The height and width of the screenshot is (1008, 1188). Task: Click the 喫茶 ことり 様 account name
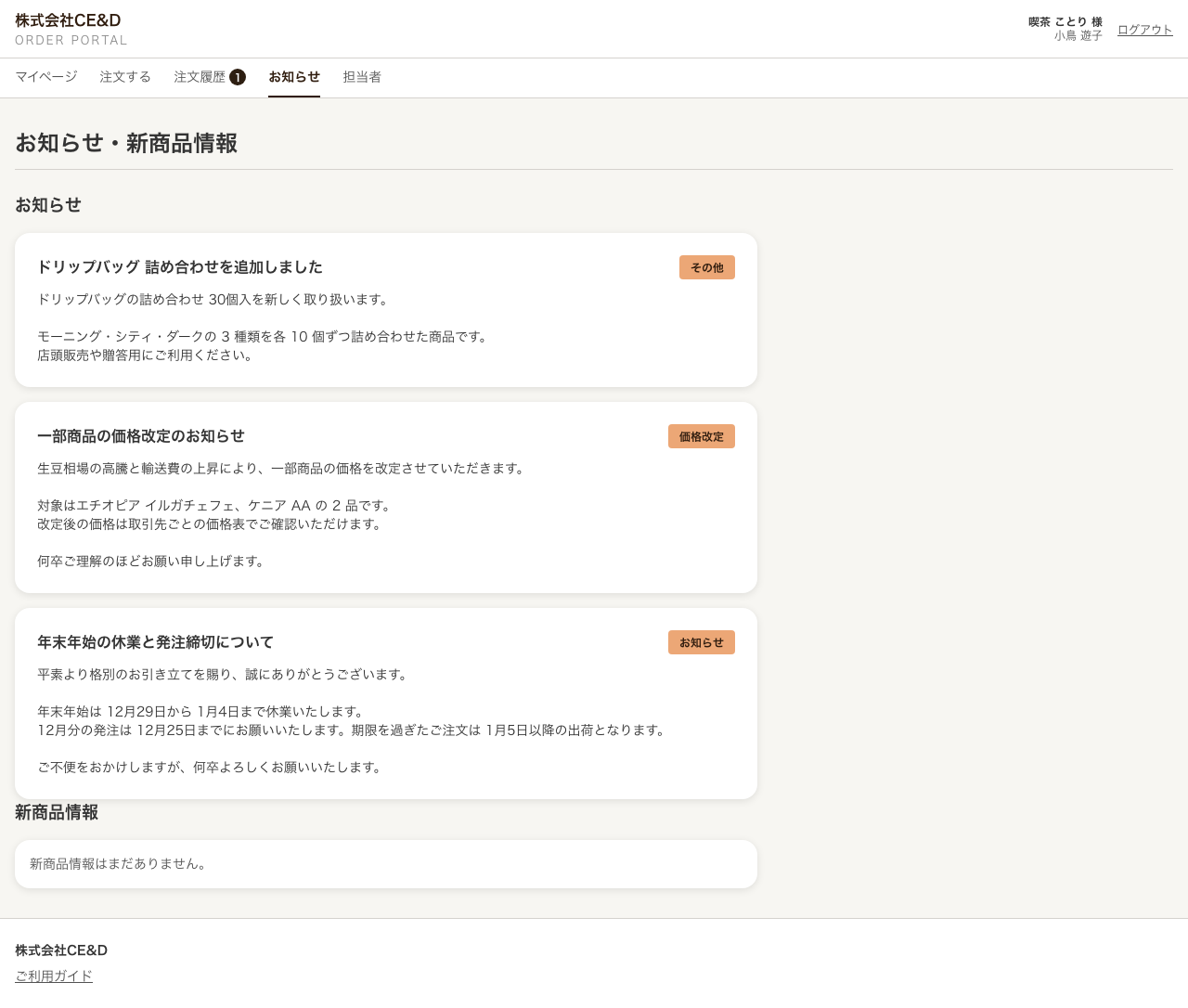tap(1065, 21)
